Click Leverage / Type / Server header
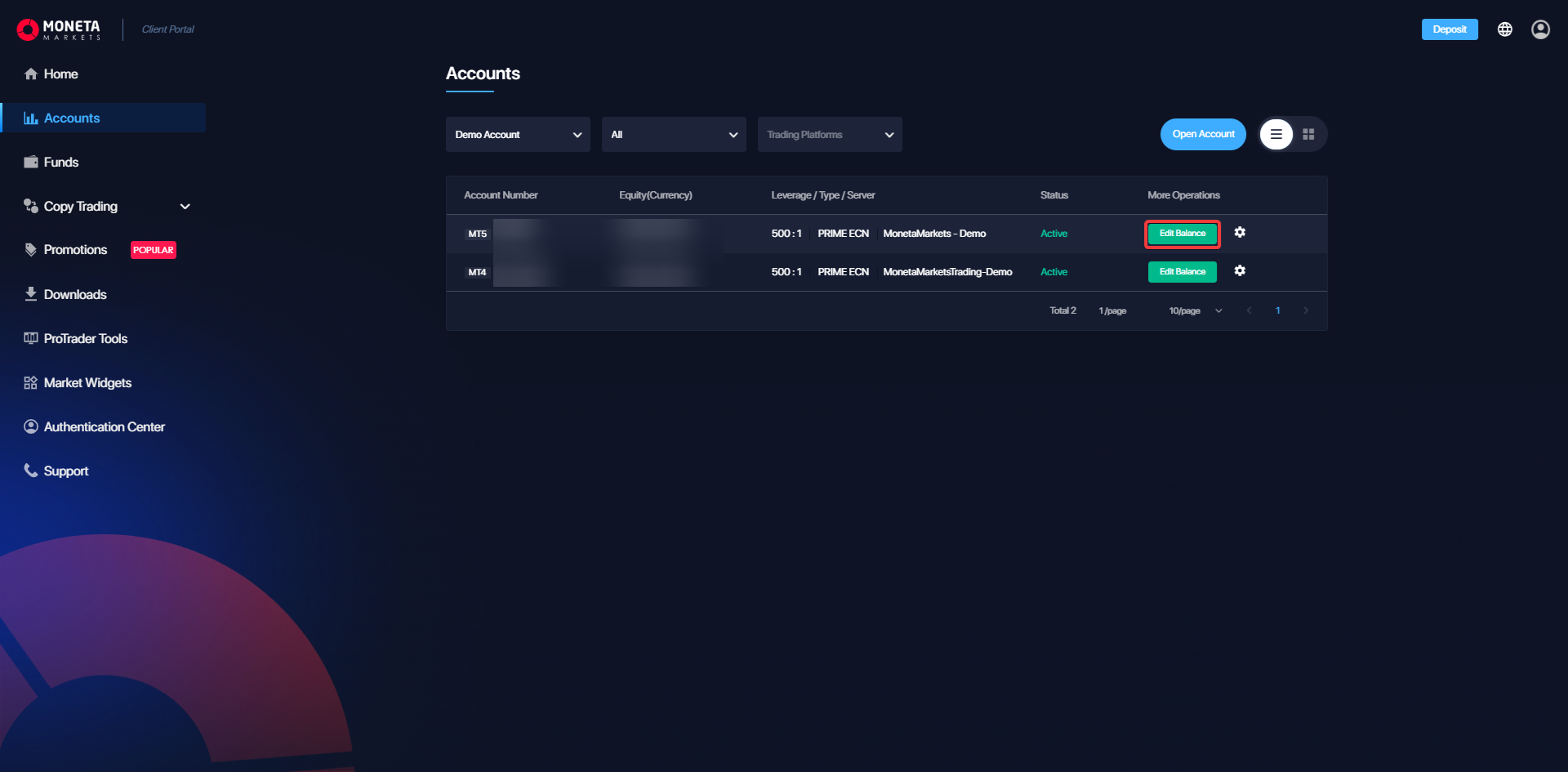The image size is (1568, 772). point(823,195)
